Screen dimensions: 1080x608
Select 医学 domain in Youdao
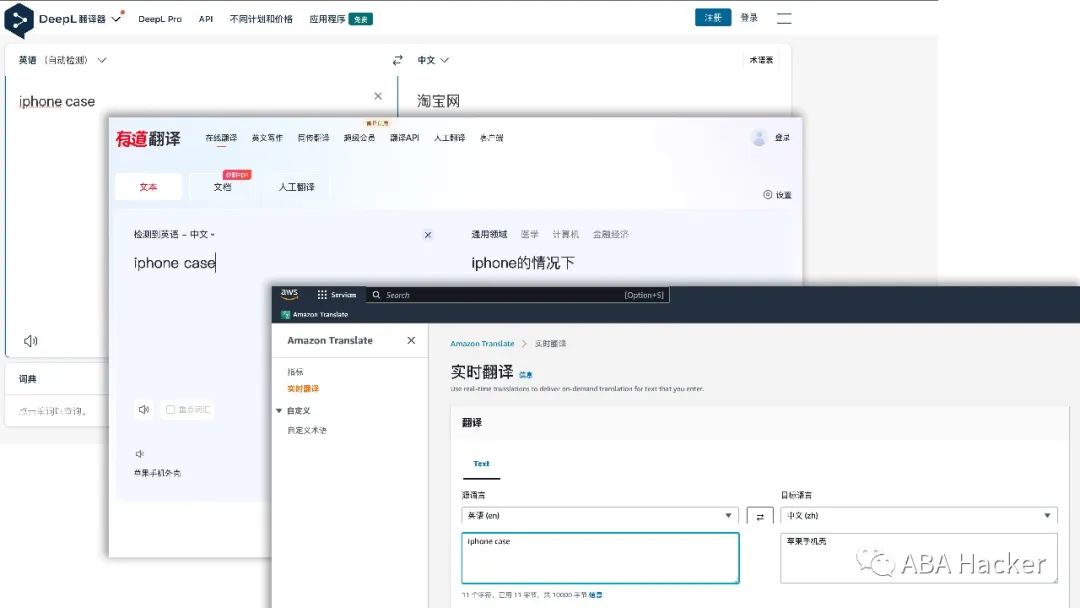tap(530, 234)
